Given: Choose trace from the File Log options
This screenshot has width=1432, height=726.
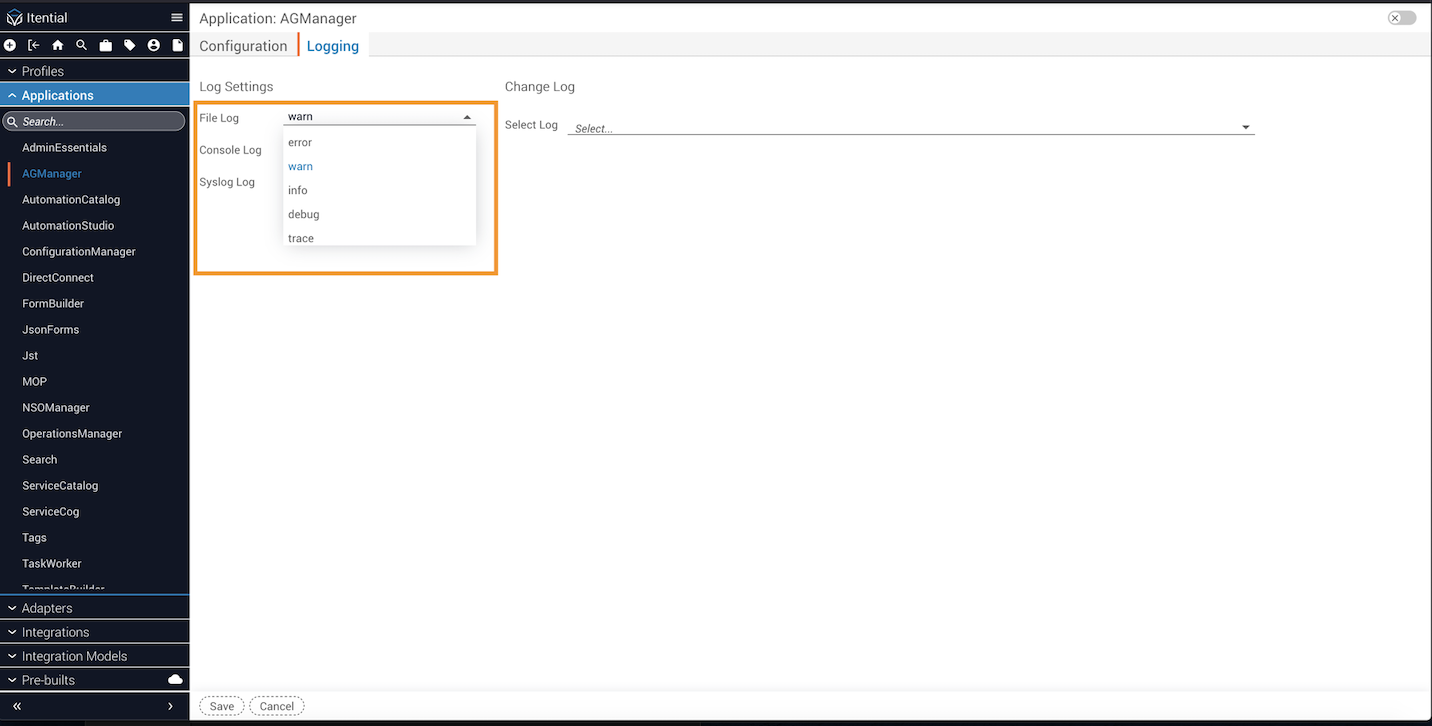Looking at the screenshot, I should tap(379, 237).
